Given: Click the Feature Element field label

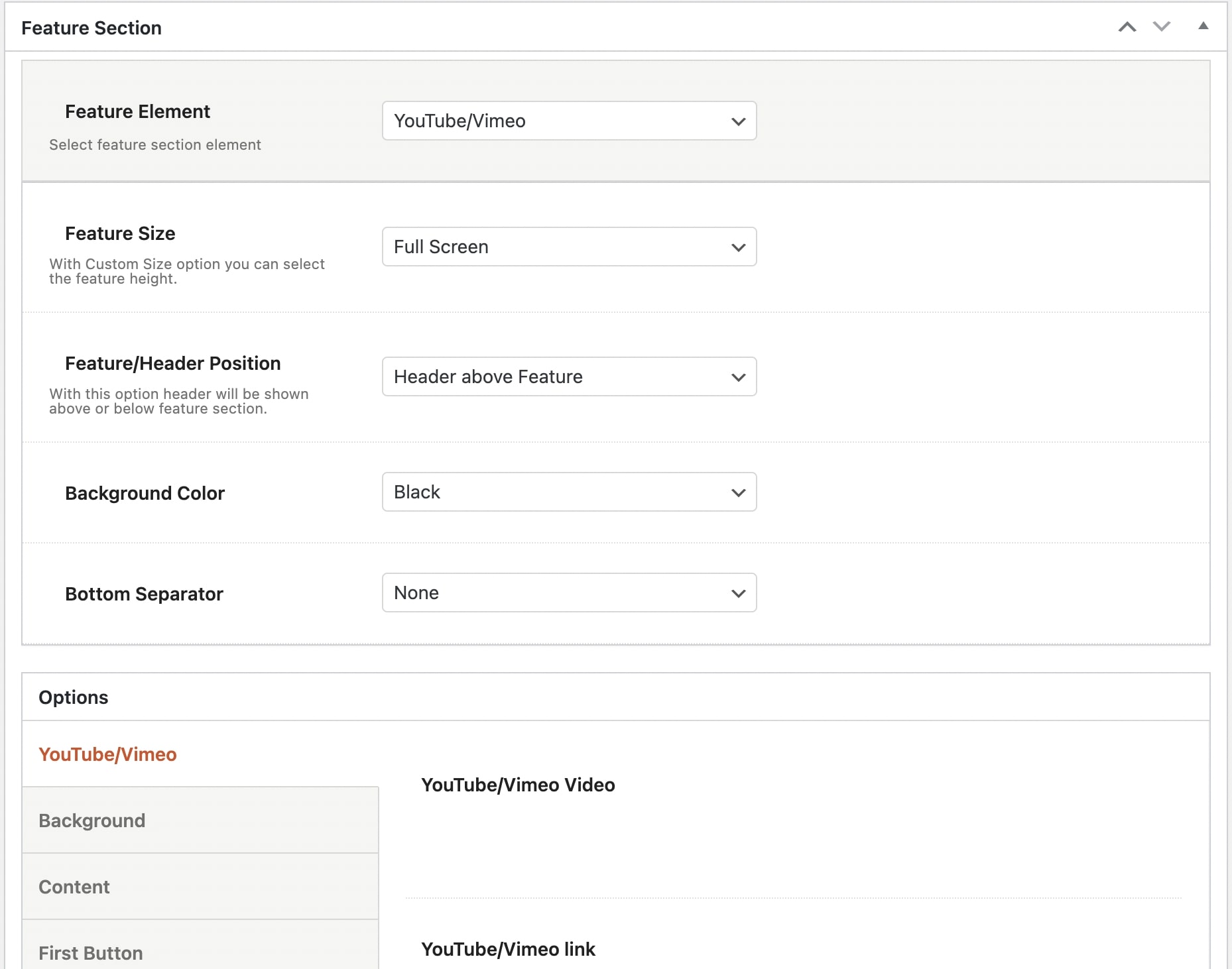Looking at the screenshot, I should 137,111.
